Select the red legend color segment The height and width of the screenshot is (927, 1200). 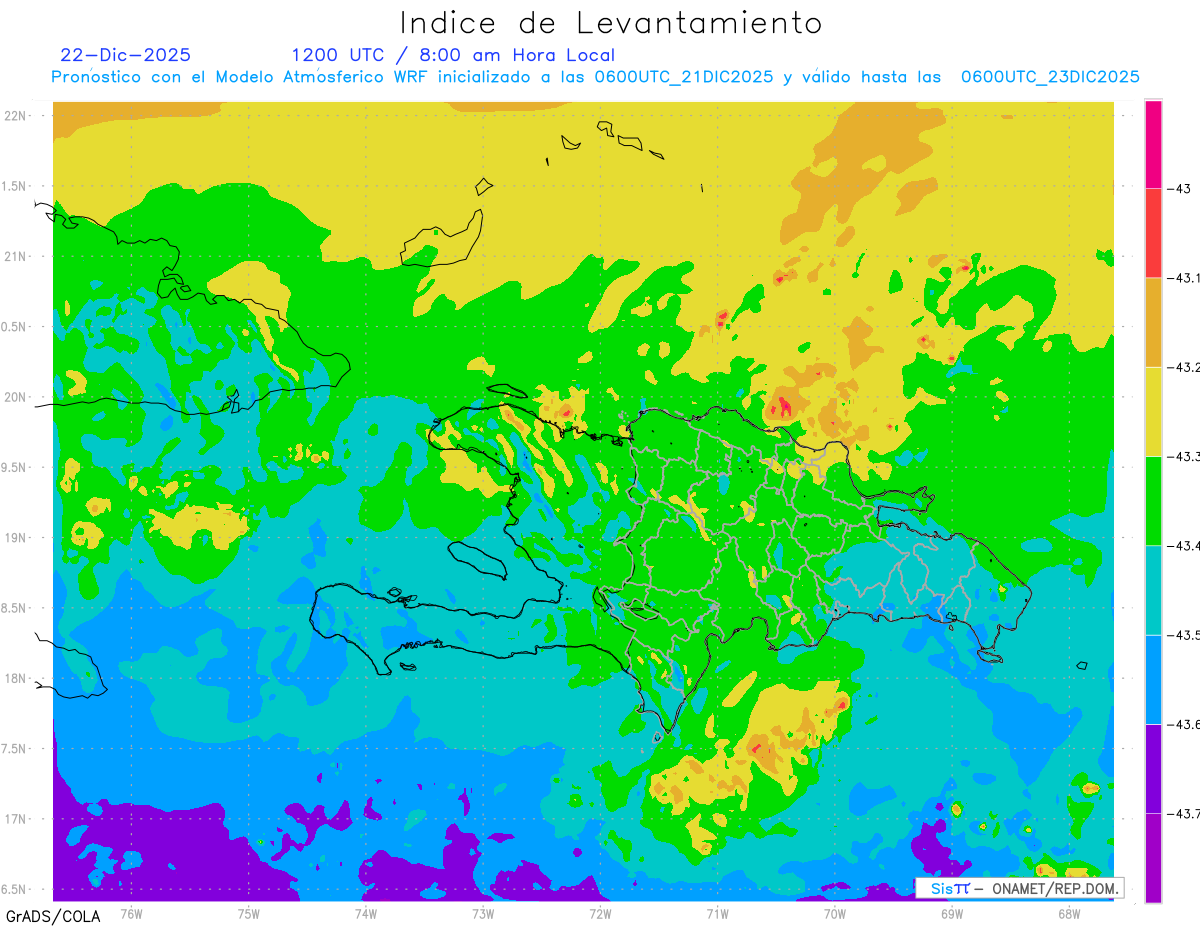point(1153,233)
